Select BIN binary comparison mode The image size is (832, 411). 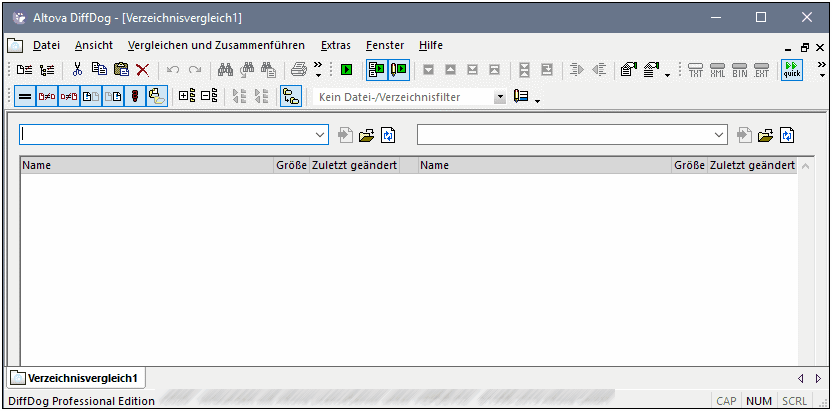[740, 69]
